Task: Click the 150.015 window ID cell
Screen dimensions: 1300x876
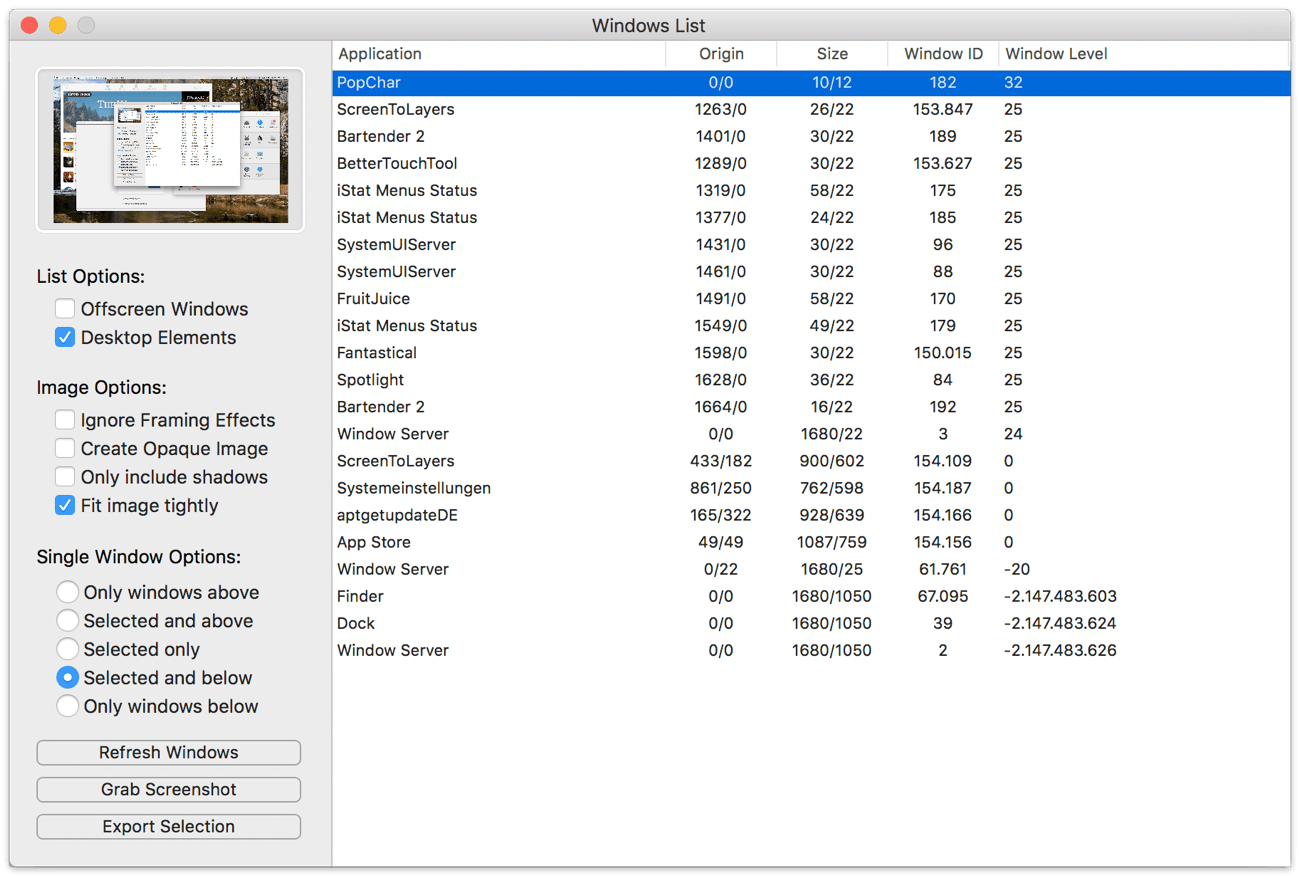Action: coord(943,352)
